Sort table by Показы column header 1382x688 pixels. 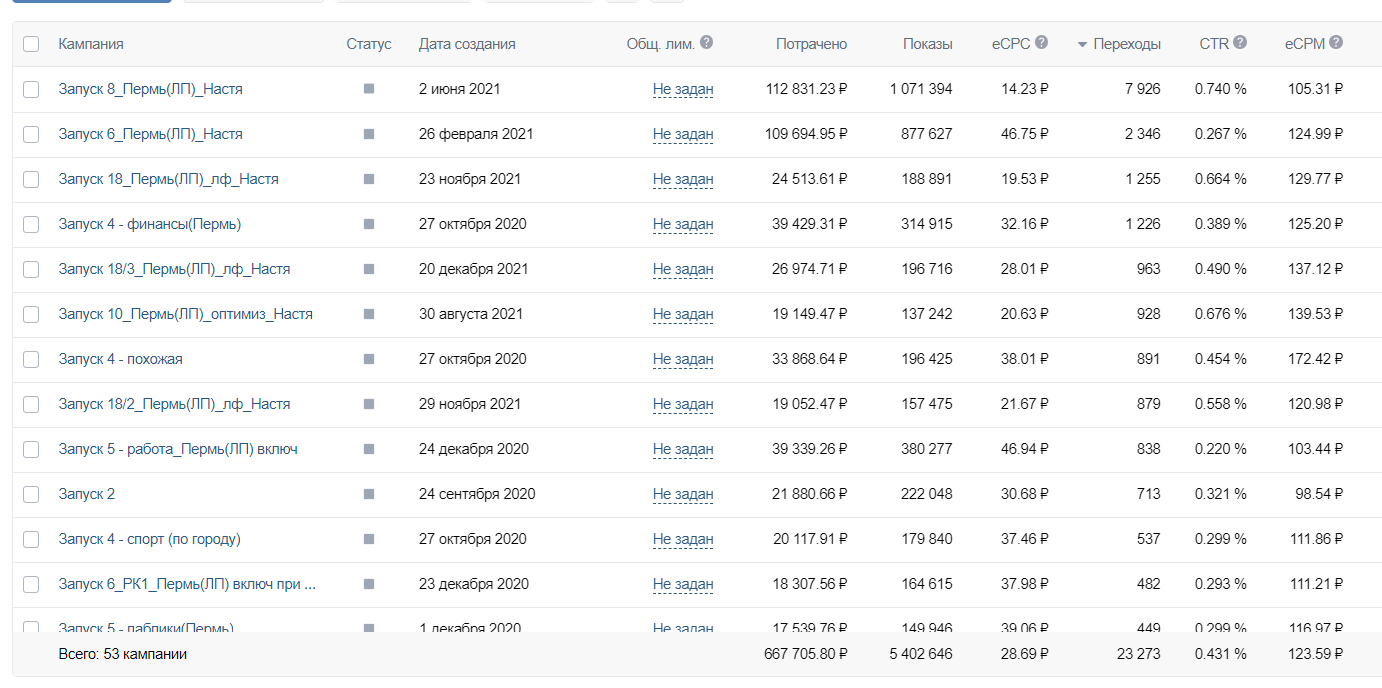point(927,44)
